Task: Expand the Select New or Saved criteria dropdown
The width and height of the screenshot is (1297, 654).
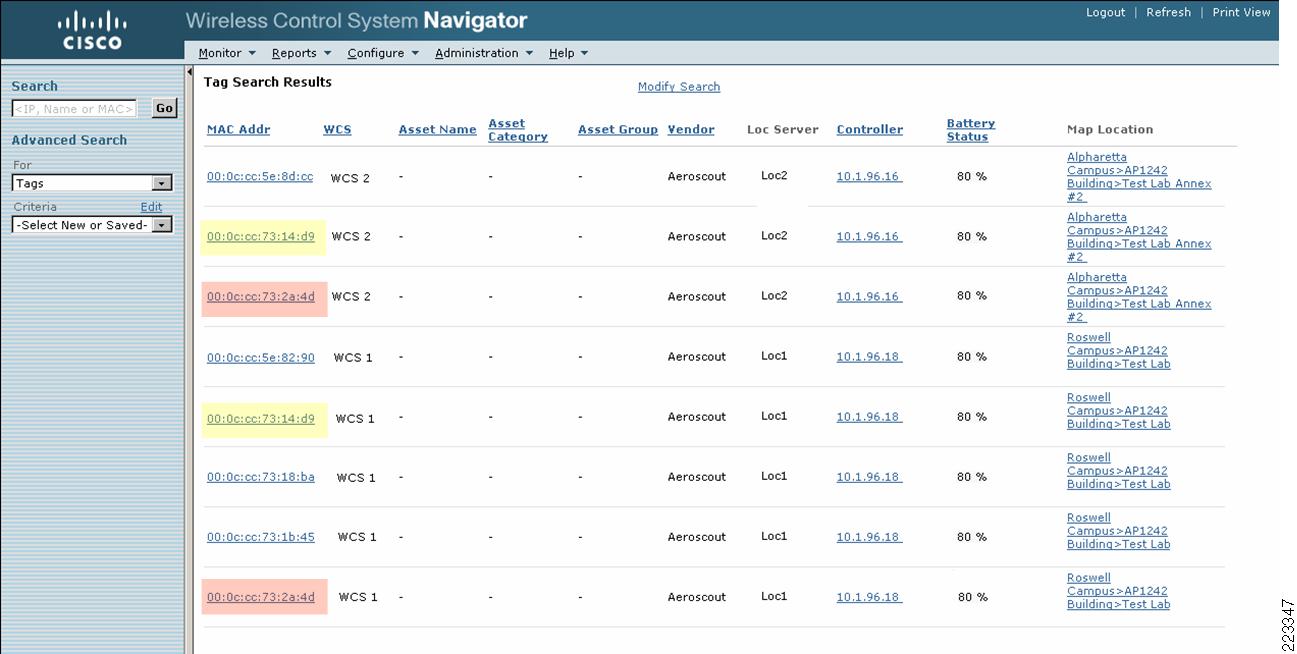Action: tap(161, 225)
